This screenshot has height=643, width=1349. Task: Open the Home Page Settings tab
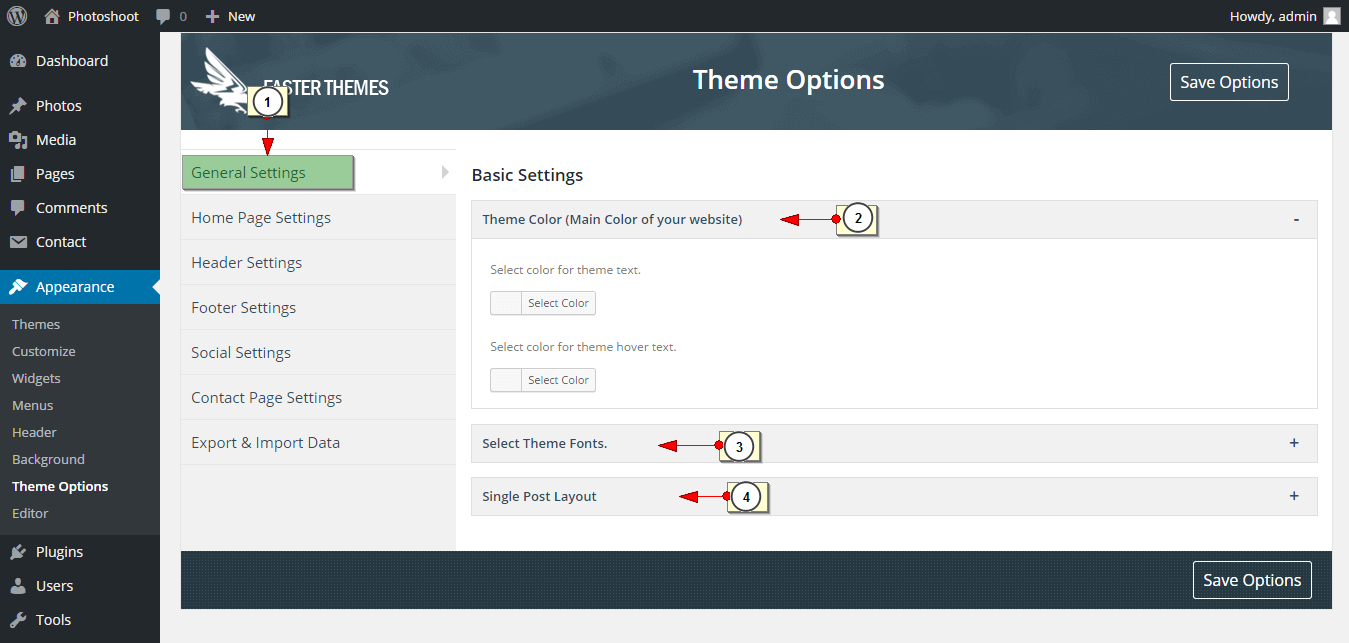click(318, 218)
